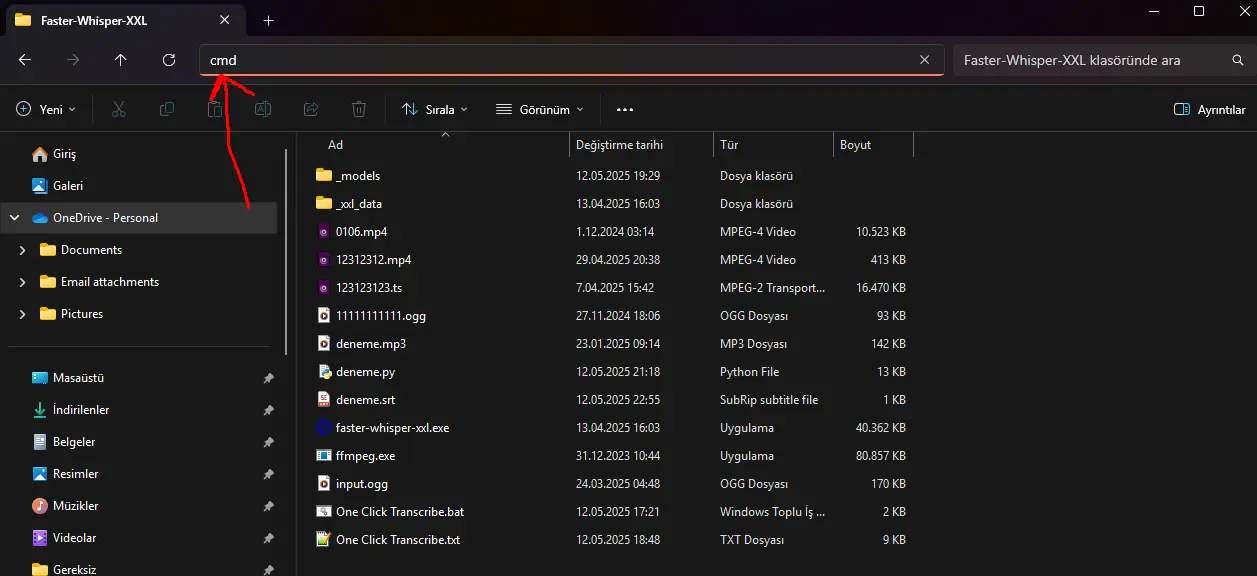Select the 0106.mp4 file icon
The height and width of the screenshot is (576, 1257).
[x=323, y=231]
